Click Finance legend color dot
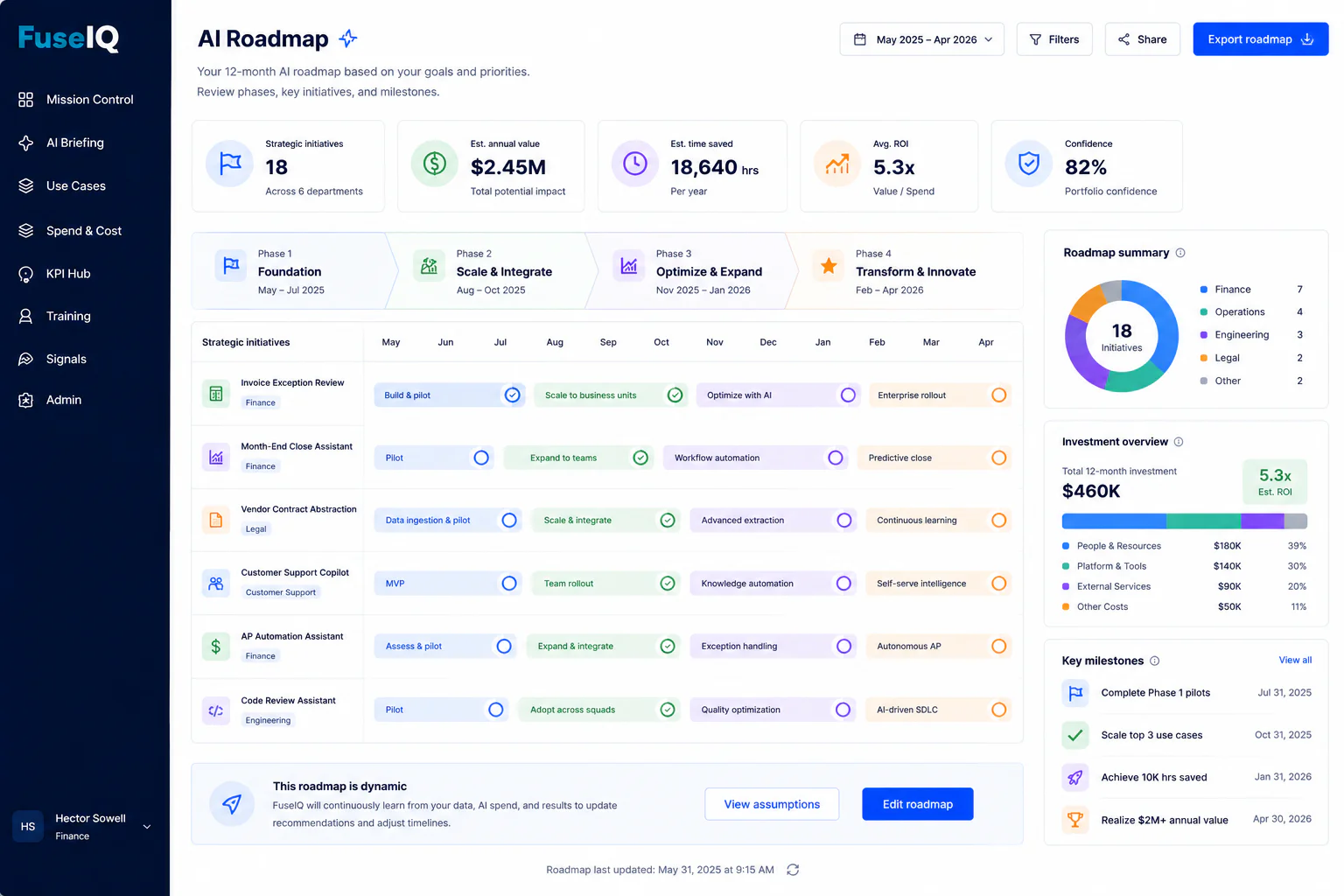This screenshot has height=896, width=1344. point(1204,290)
